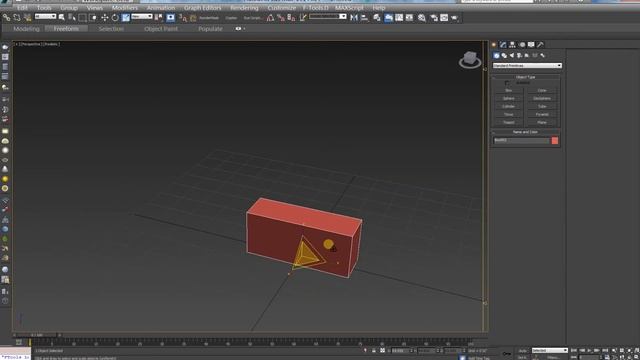Toggle the ribbon display eye icon

point(238,29)
